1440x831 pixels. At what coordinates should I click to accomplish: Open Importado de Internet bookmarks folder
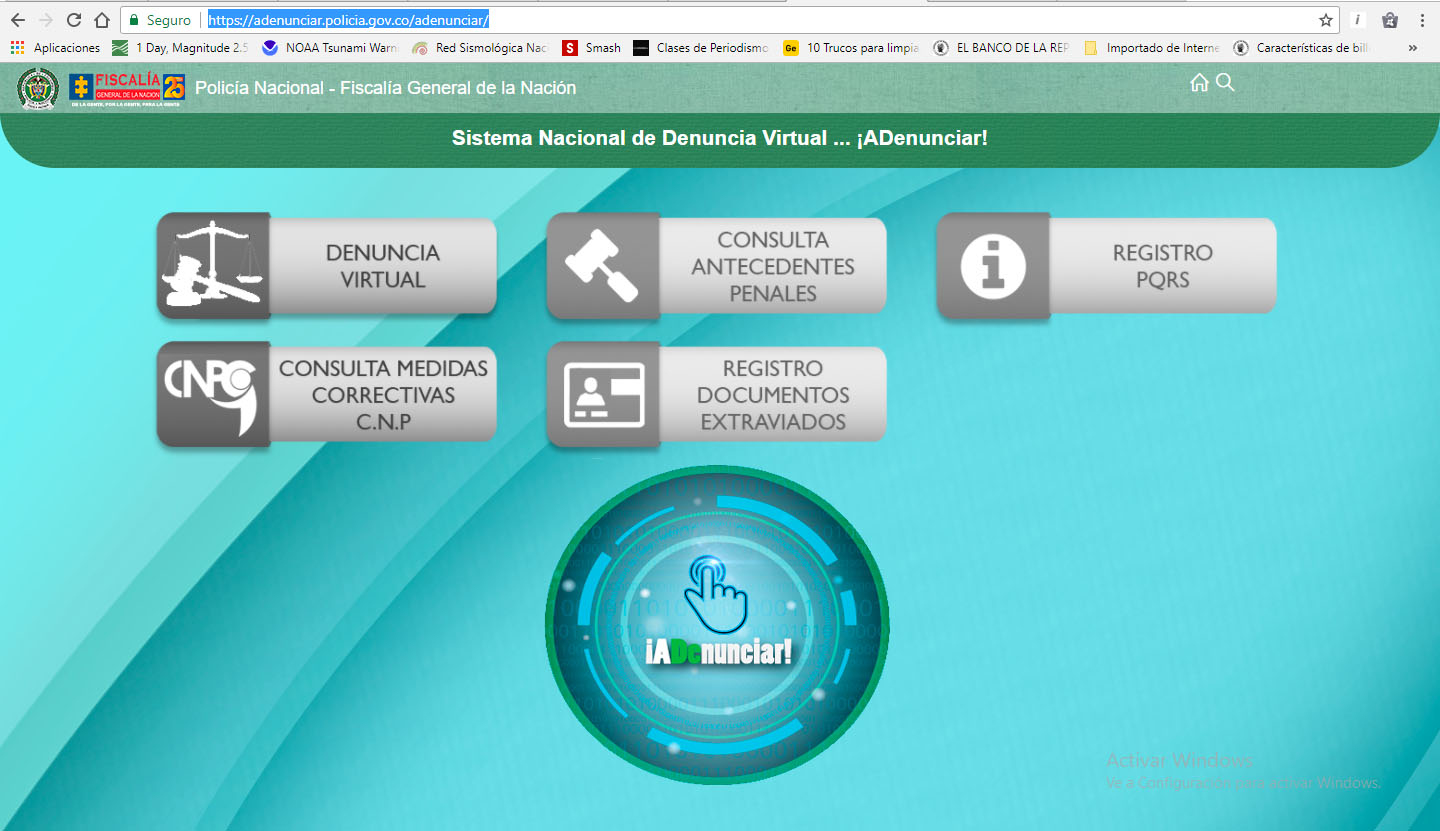click(x=1152, y=47)
